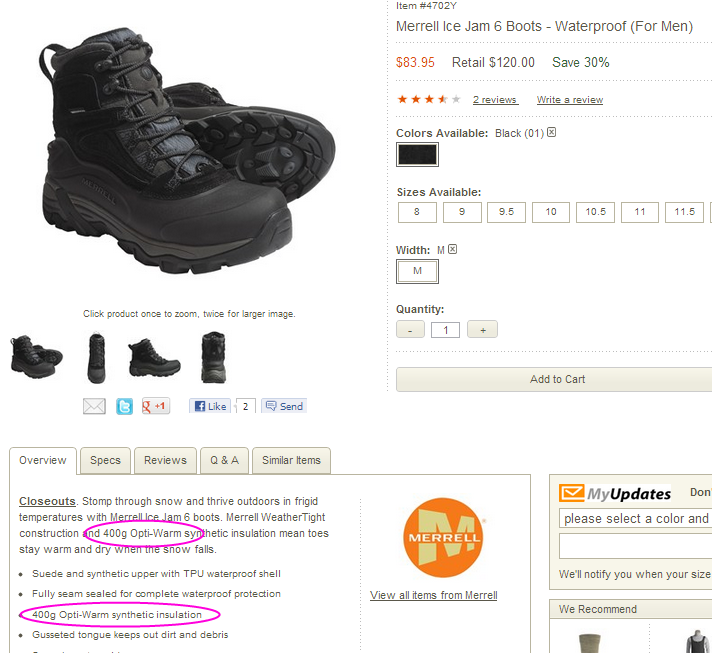Switch to the Specs tab
Viewport: 712px width, 653px height.
click(105, 460)
